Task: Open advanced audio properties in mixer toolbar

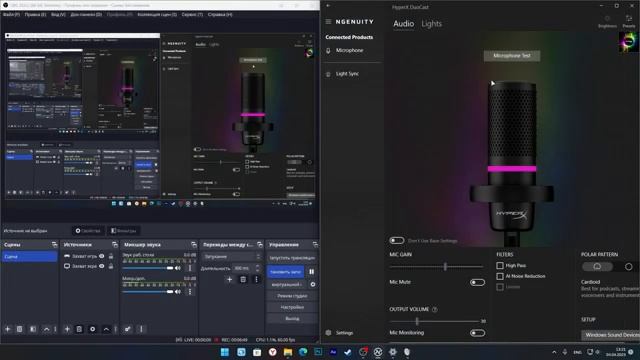Action: tap(128, 329)
